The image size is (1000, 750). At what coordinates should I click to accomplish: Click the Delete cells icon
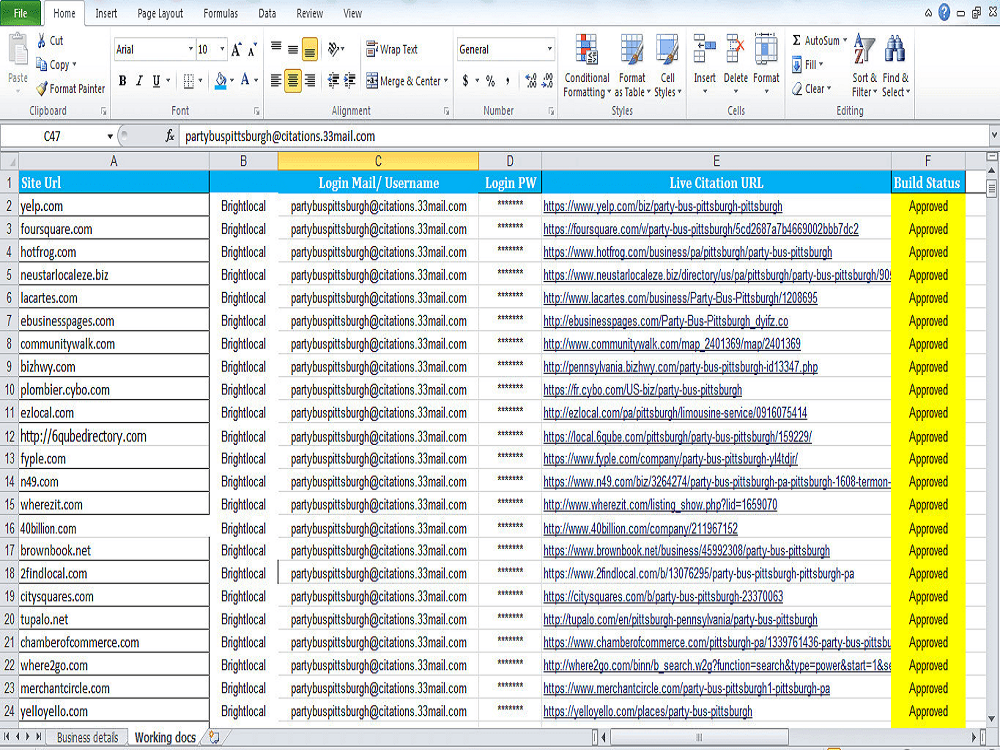(x=735, y=48)
